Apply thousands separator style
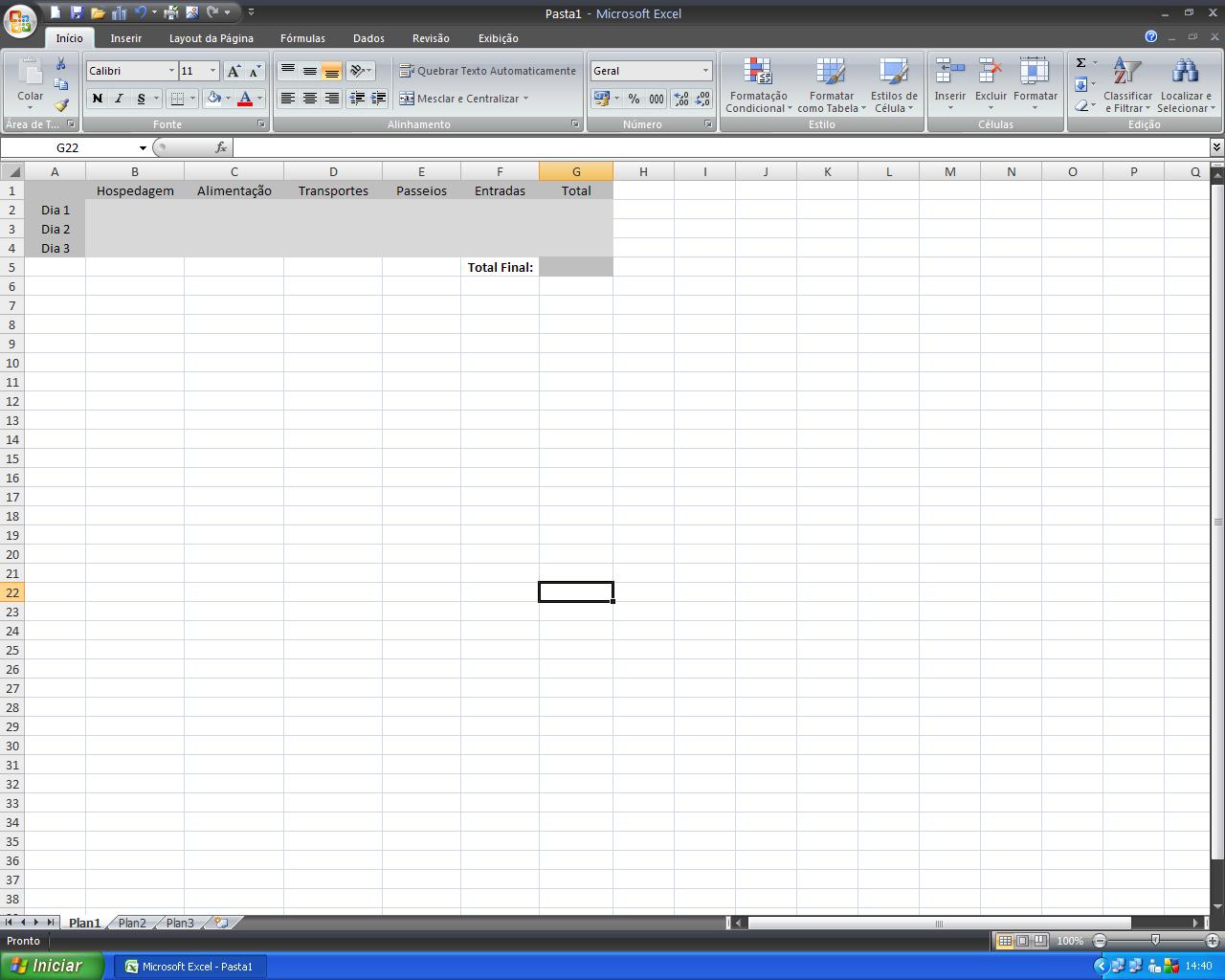Image resolution: width=1225 pixels, height=980 pixels. tap(657, 99)
